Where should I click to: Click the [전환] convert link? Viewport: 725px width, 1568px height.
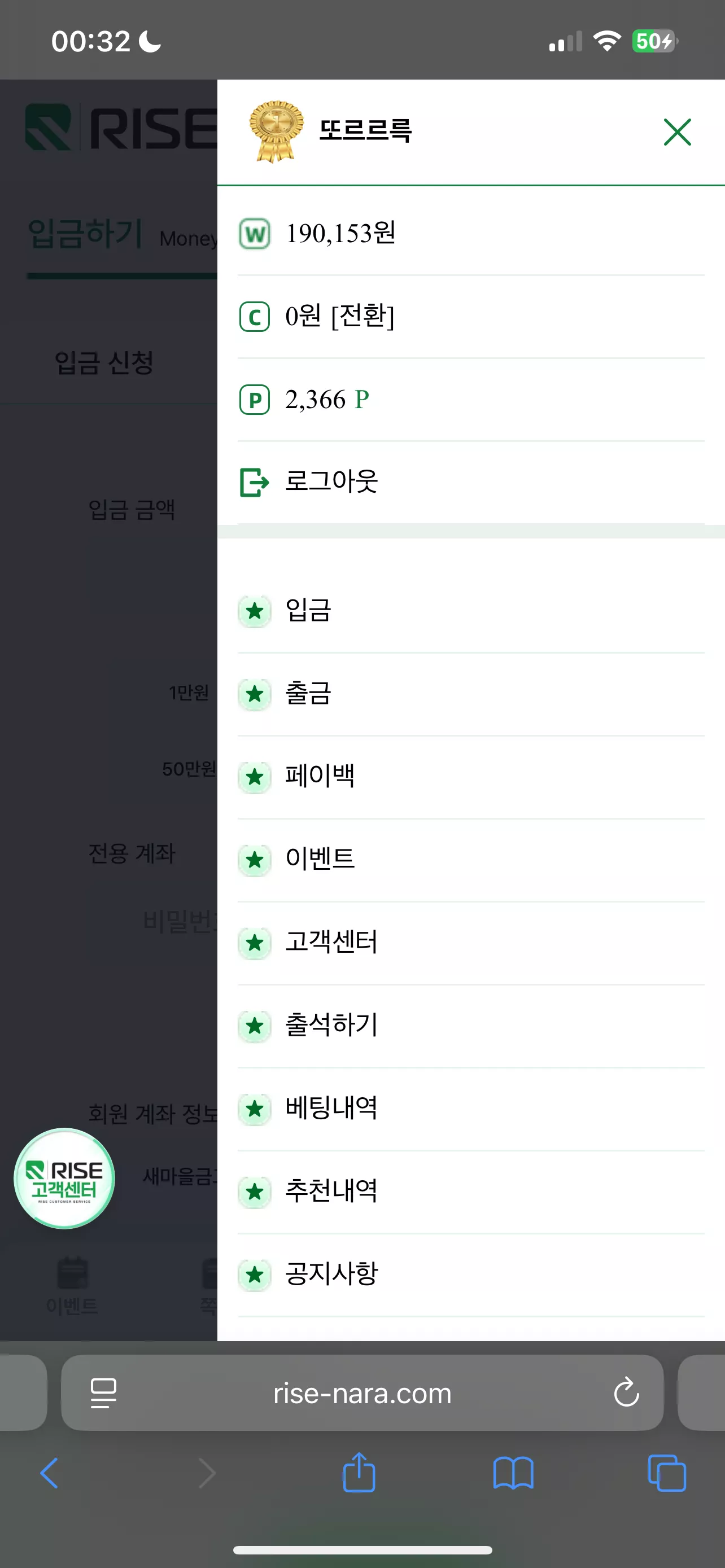[363, 317]
